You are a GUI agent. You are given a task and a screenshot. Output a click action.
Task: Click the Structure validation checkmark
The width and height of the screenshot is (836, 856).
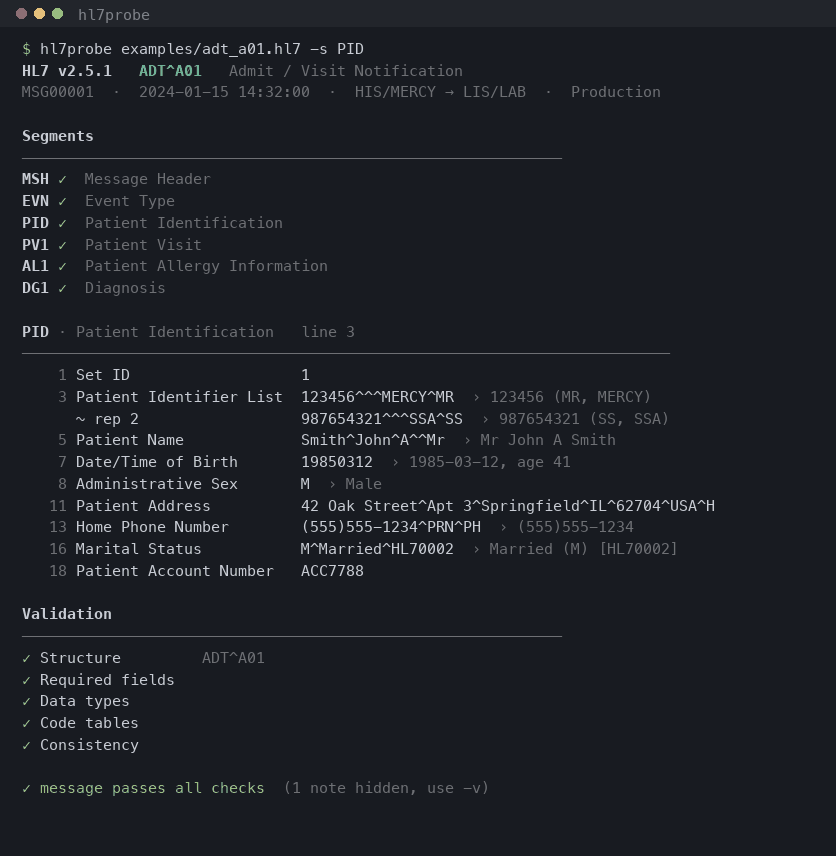click(26, 658)
